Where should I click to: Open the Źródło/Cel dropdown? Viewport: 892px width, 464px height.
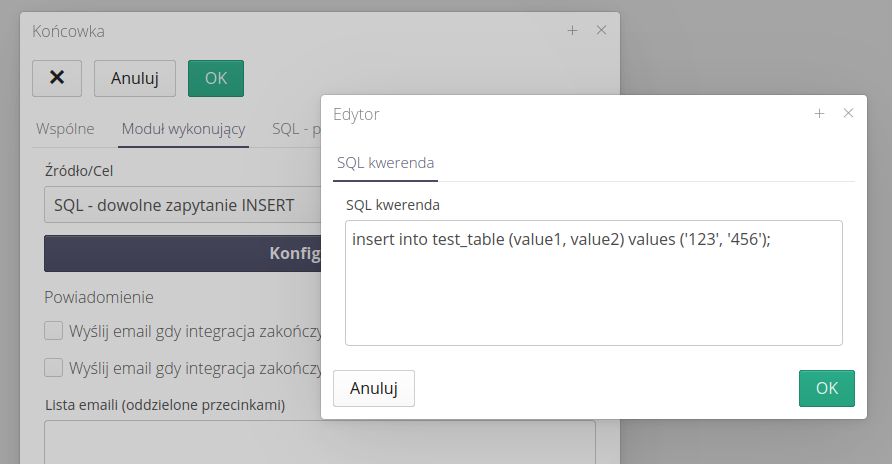coord(182,206)
